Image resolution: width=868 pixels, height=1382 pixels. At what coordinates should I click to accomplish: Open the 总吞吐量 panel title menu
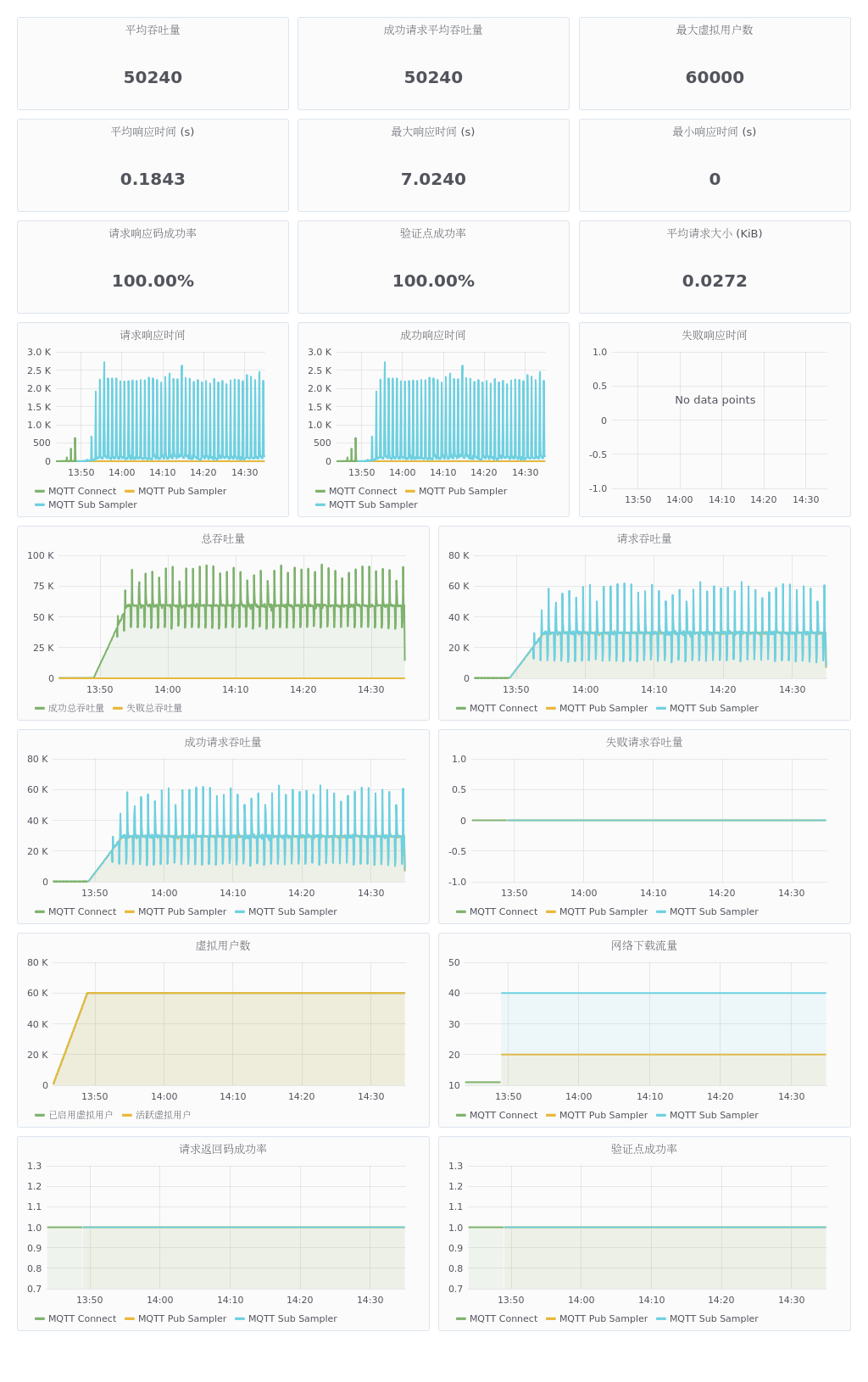pos(223,538)
